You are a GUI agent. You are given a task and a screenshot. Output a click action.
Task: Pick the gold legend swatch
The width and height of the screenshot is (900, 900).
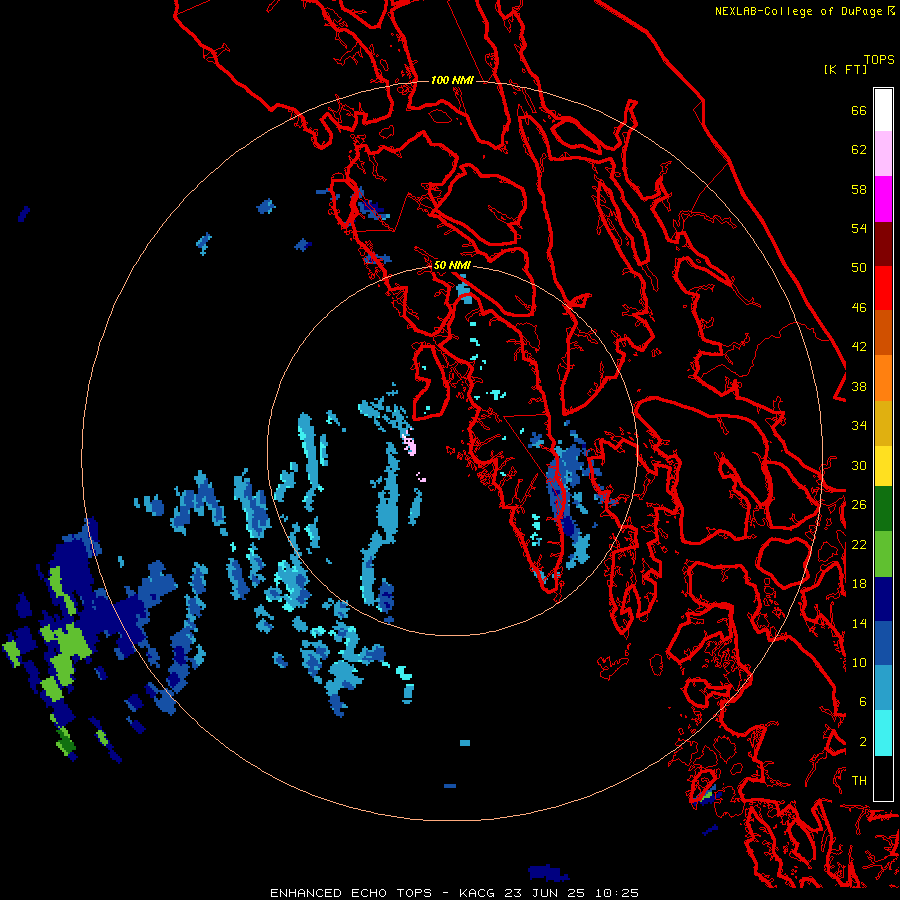(883, 423)
